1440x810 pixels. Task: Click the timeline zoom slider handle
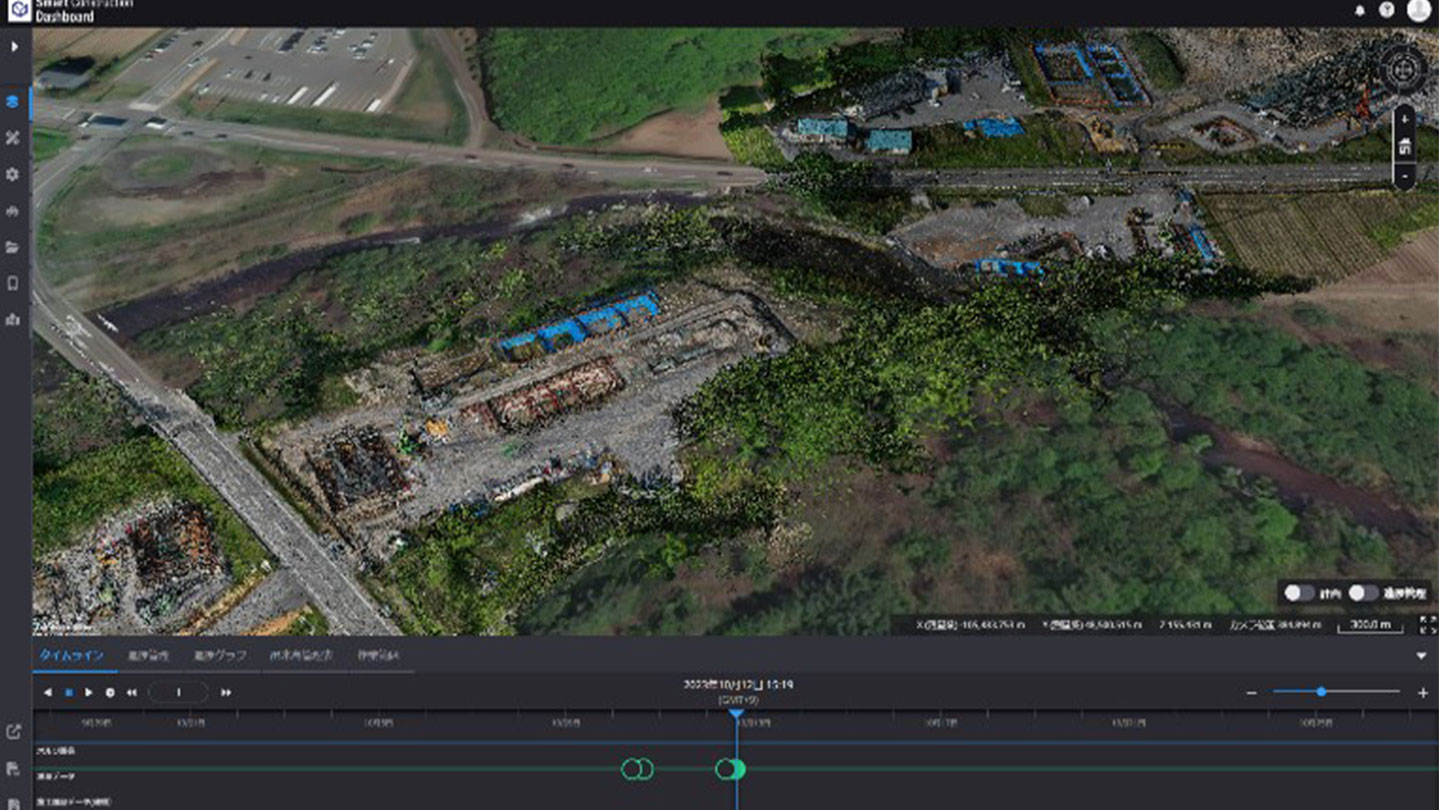click(x=1321, y=692)
